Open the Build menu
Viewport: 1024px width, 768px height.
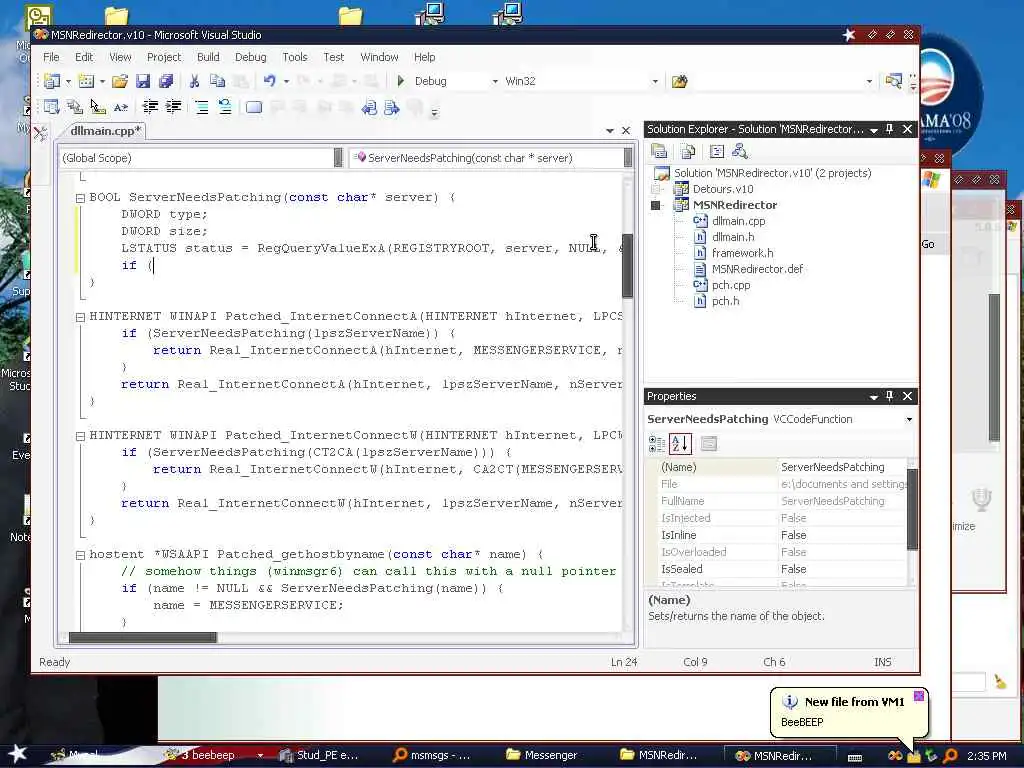(208, 57)
